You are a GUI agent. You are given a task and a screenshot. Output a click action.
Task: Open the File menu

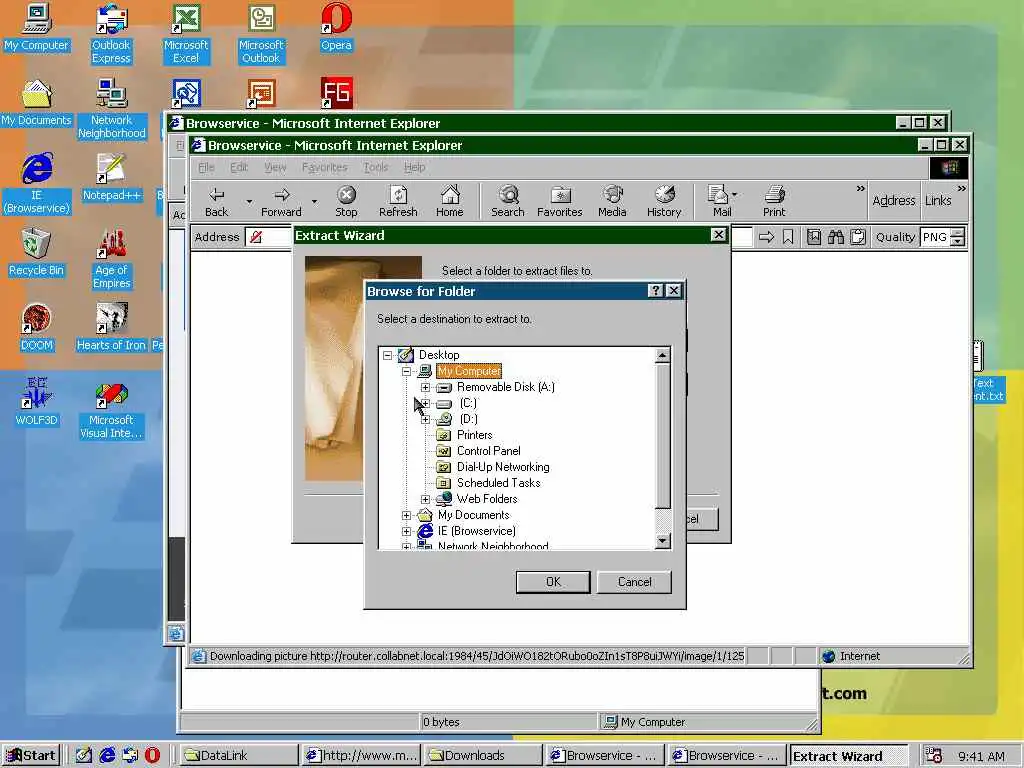tap(206, 168)
